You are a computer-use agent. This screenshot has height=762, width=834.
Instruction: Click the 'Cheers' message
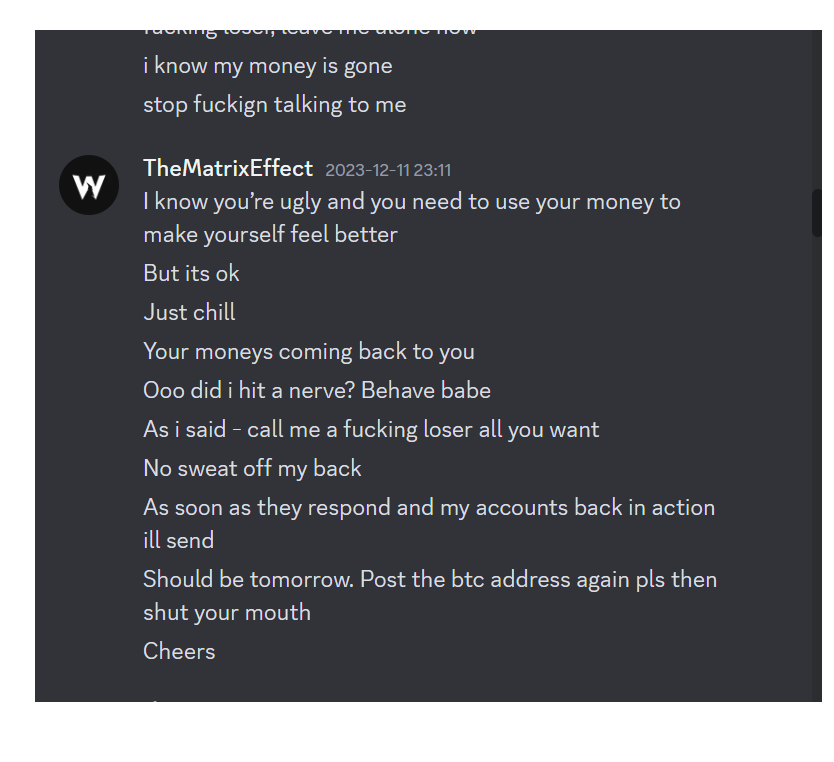pos(179,651)
